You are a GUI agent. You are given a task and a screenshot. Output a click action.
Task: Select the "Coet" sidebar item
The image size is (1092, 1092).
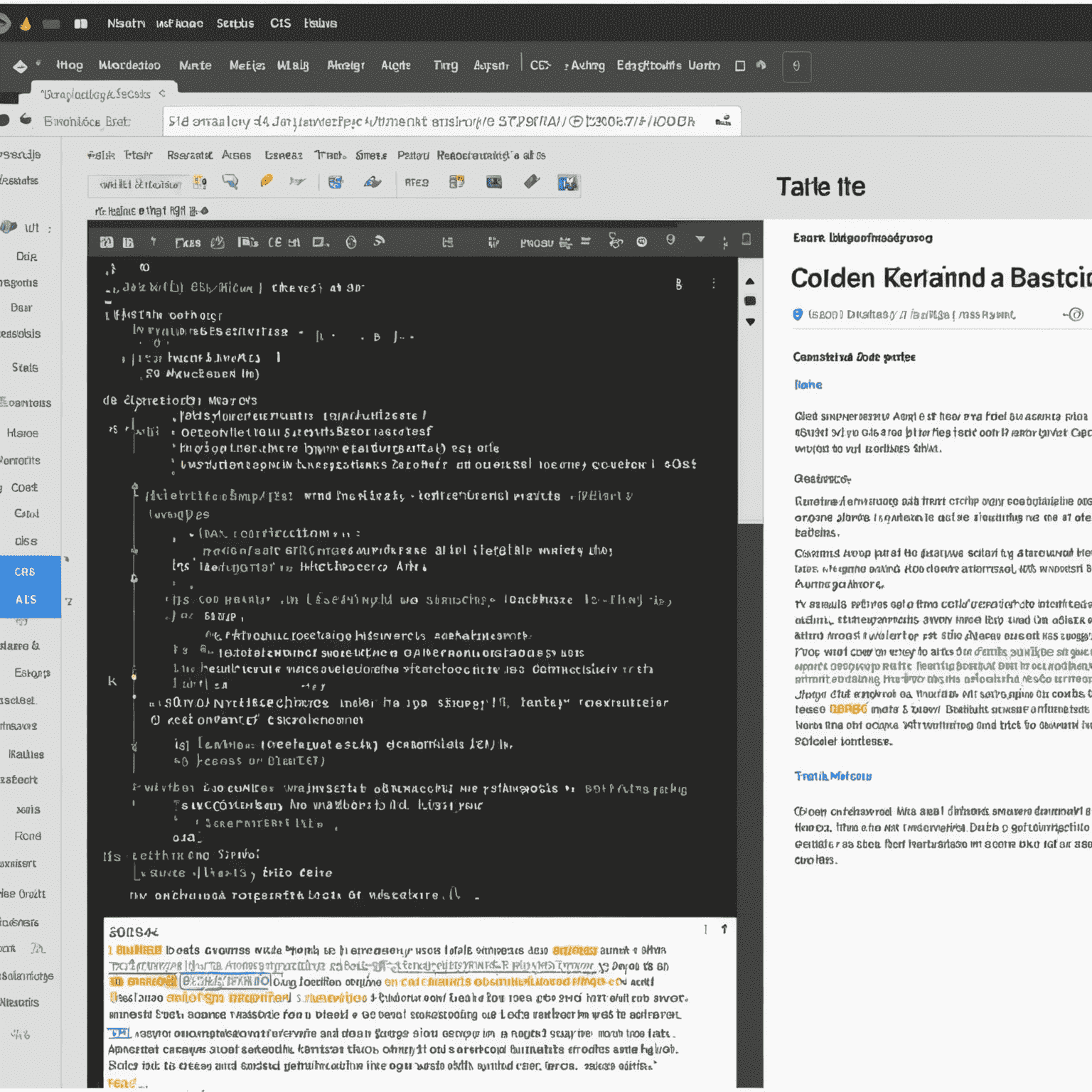tap(24, 488)
